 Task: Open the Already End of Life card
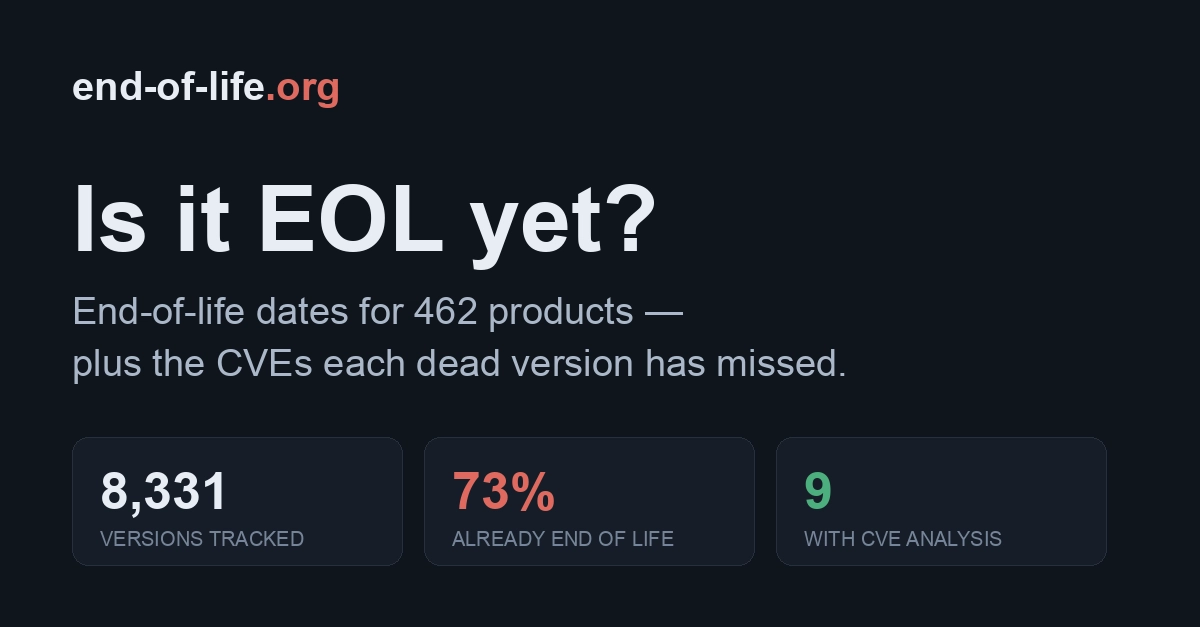point(589,501)
